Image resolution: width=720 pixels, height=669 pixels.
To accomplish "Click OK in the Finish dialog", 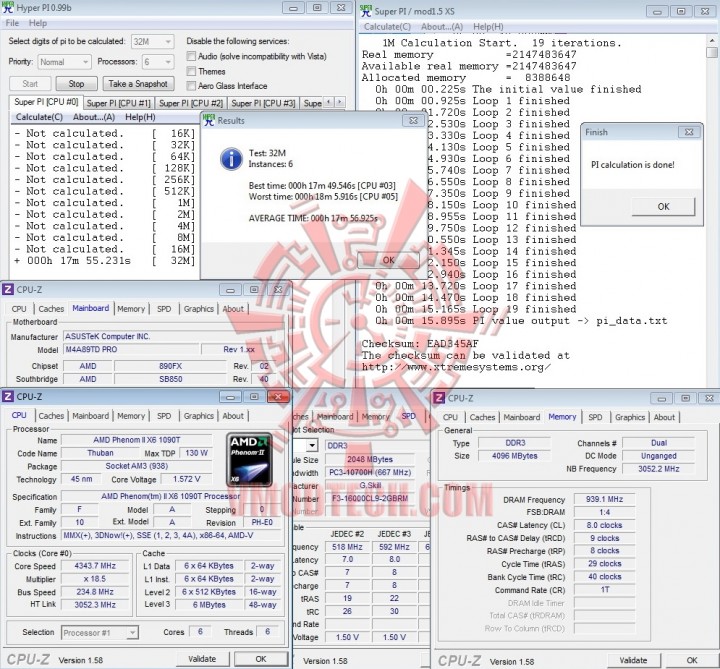I will [x=663, y=207].
